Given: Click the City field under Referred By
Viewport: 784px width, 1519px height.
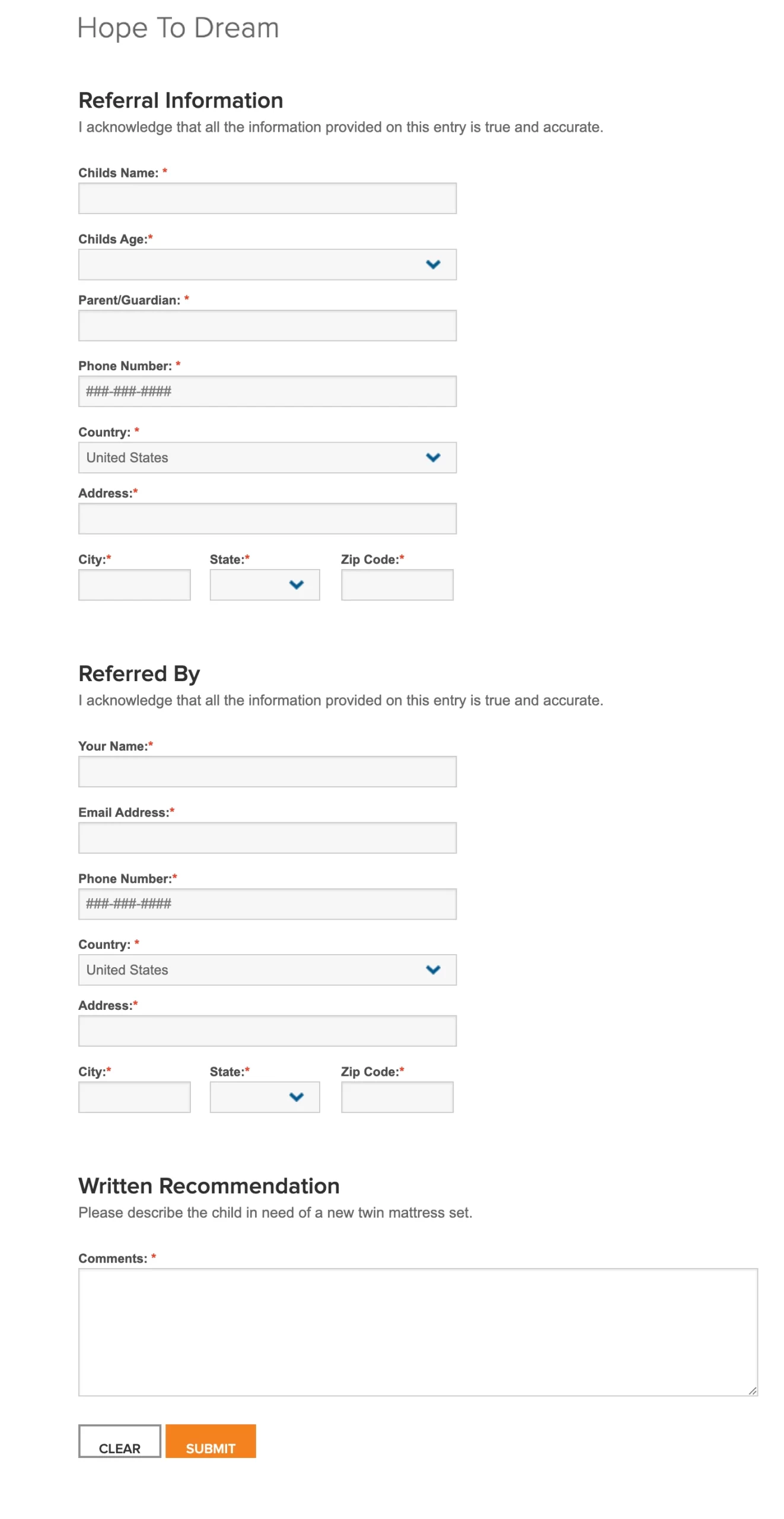Looking at the screenshot, I should point(134,1097).
